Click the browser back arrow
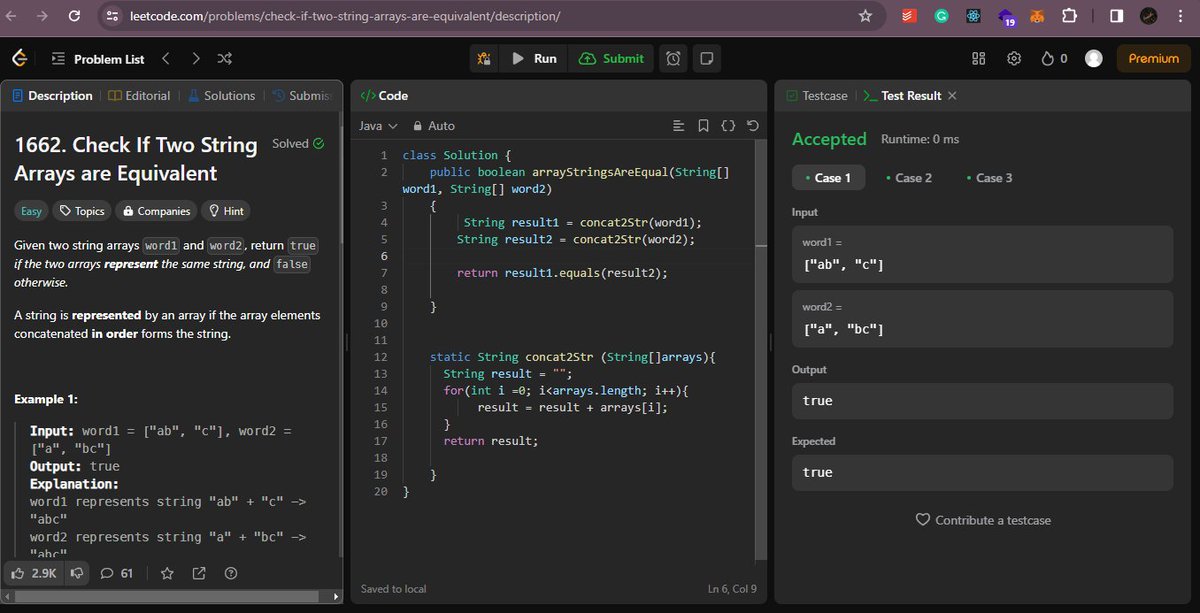Viewport: 1200px width, 613px height. point(12,16)
